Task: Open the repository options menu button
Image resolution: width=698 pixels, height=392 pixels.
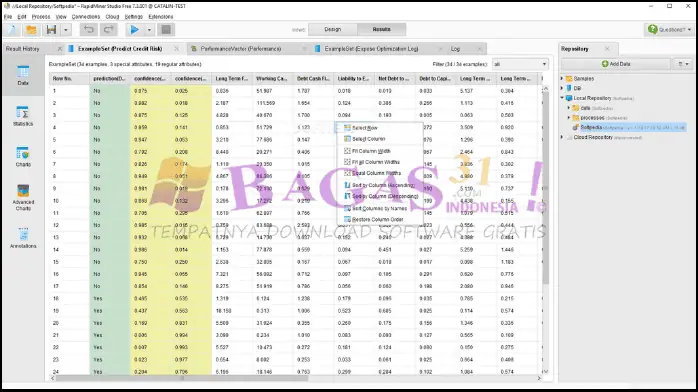Action: 683,64
